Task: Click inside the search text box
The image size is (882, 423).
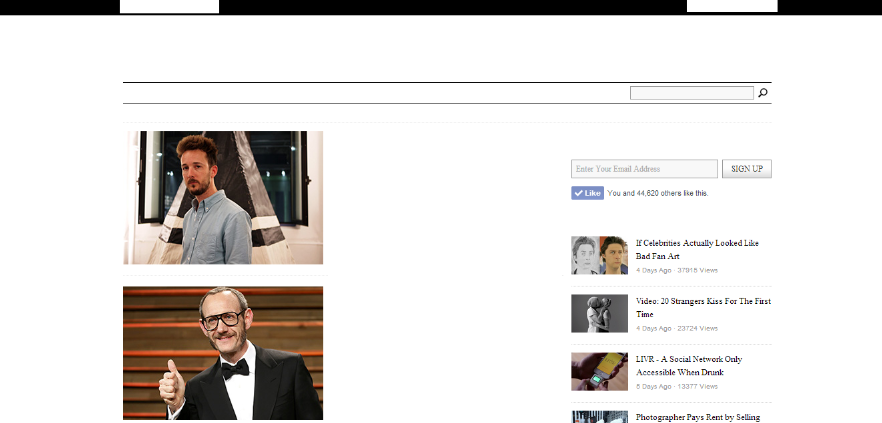Action: (x=691, y=93)
